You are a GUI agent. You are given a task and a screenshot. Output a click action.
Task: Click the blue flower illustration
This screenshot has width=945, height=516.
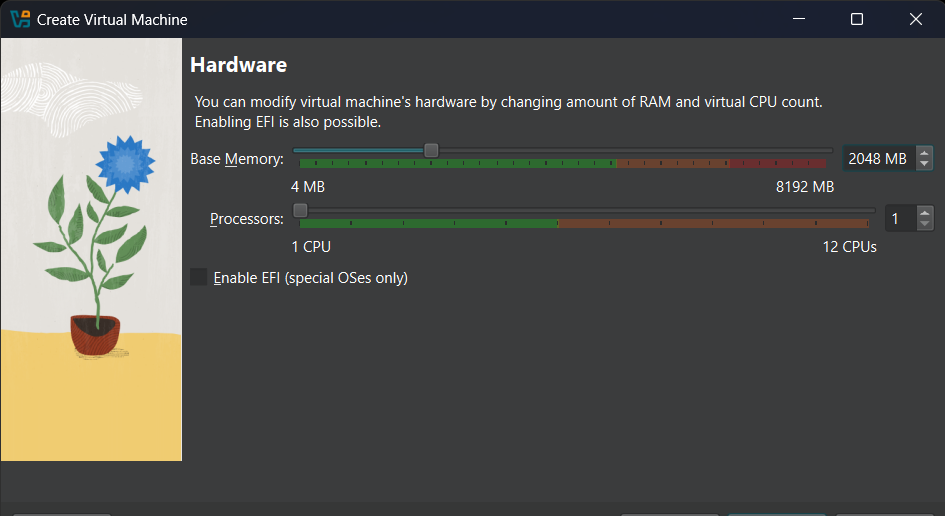tap(125, 164)
